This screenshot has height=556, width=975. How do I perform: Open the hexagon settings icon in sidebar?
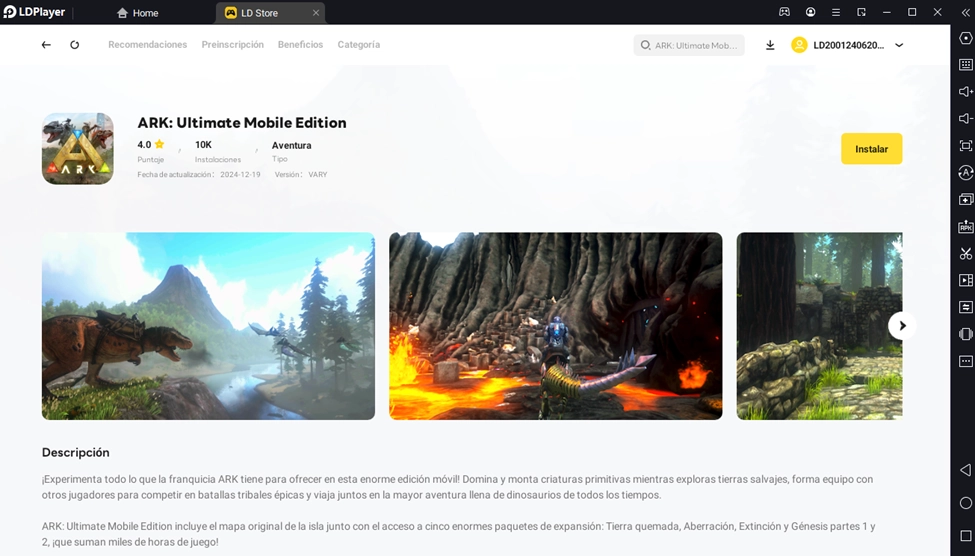point(966,38)
